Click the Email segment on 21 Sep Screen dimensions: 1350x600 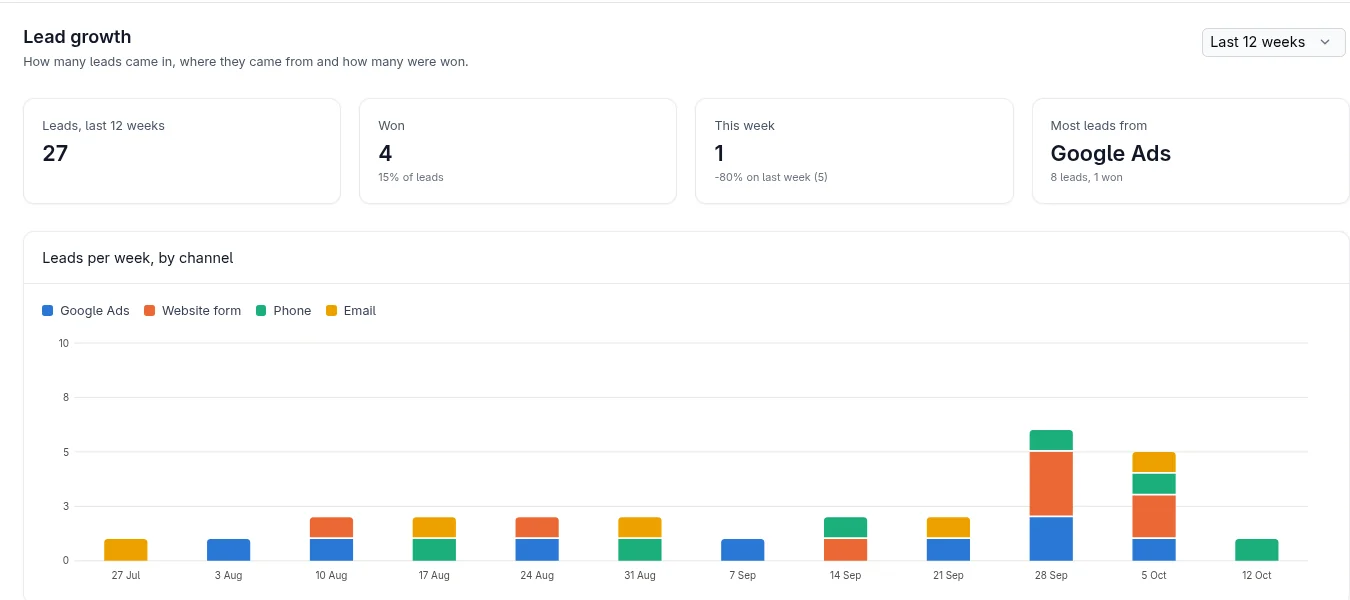tap(949, 527)
